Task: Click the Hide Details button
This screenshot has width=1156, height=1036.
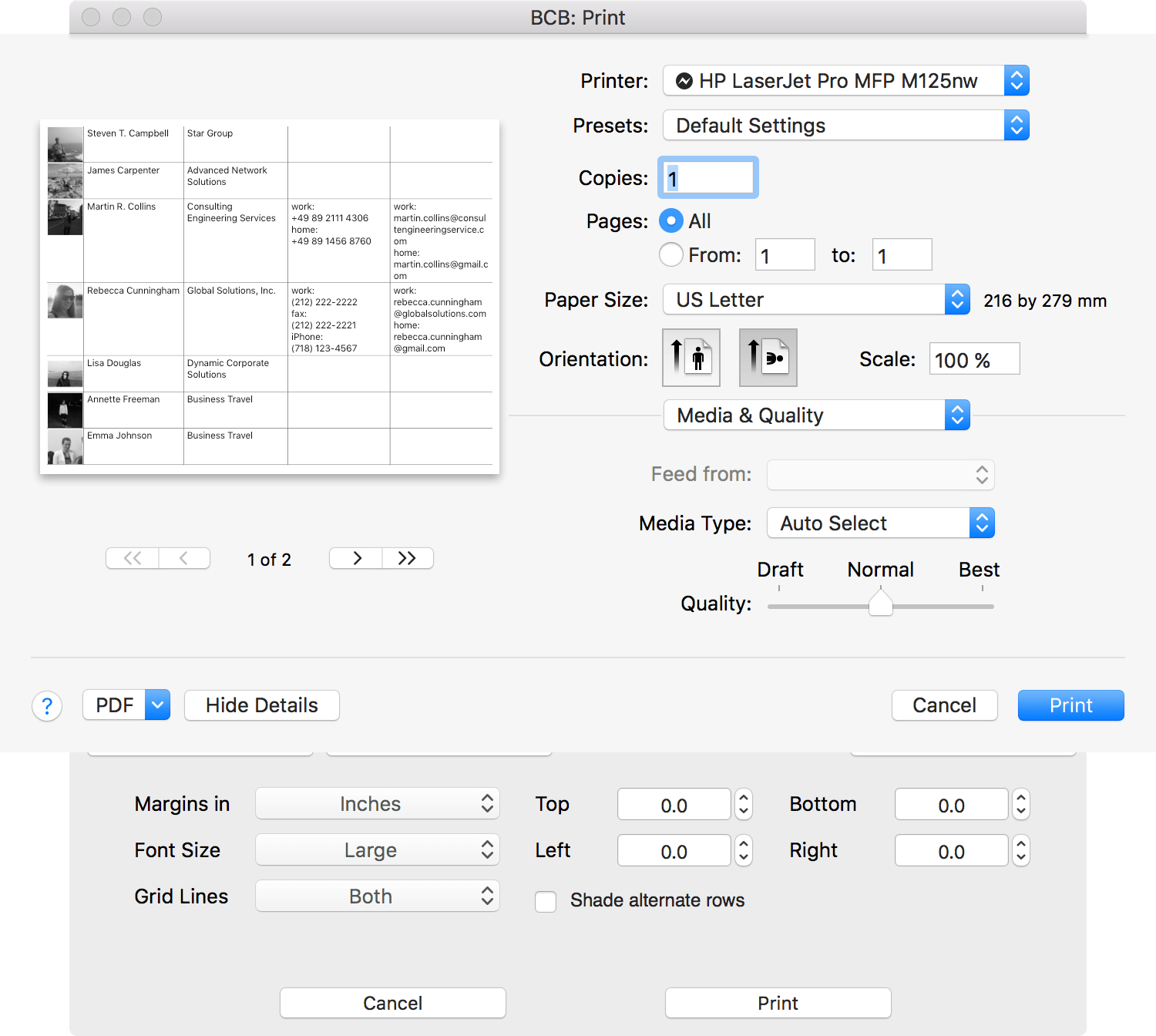Action: (x=261, y=705)
